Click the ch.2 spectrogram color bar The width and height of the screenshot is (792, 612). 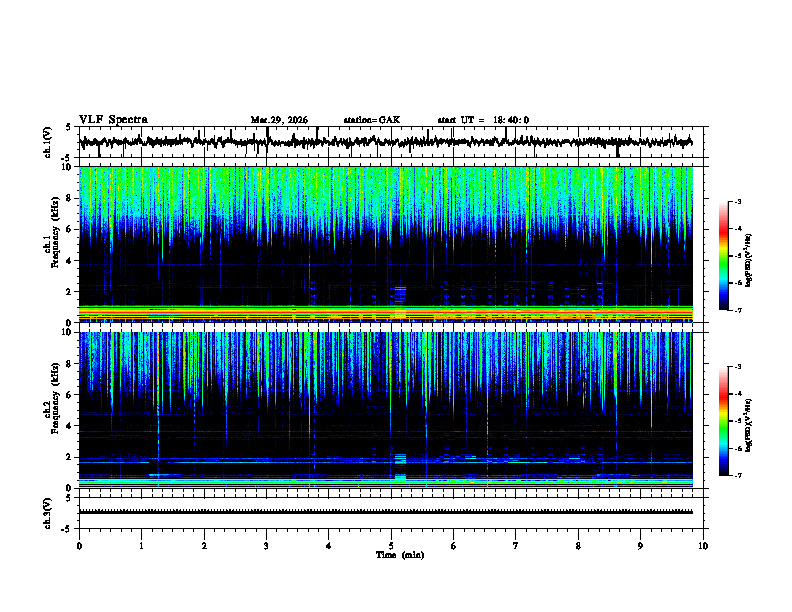[723, 421]
